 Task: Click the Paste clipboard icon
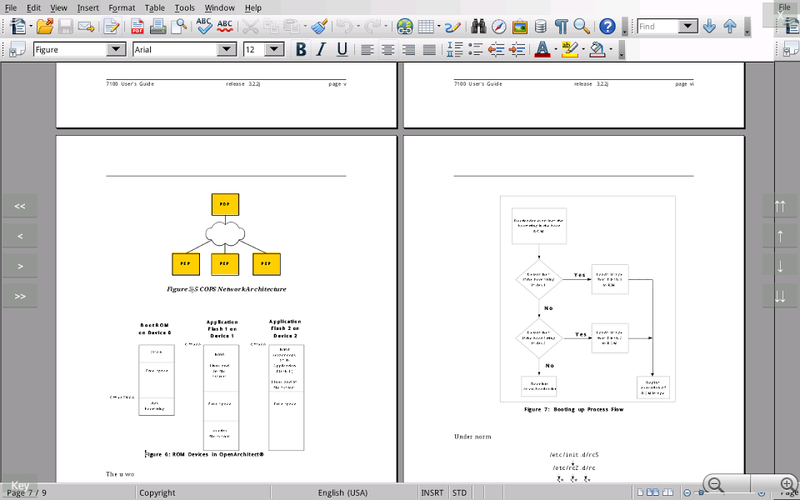coord(291,26)
